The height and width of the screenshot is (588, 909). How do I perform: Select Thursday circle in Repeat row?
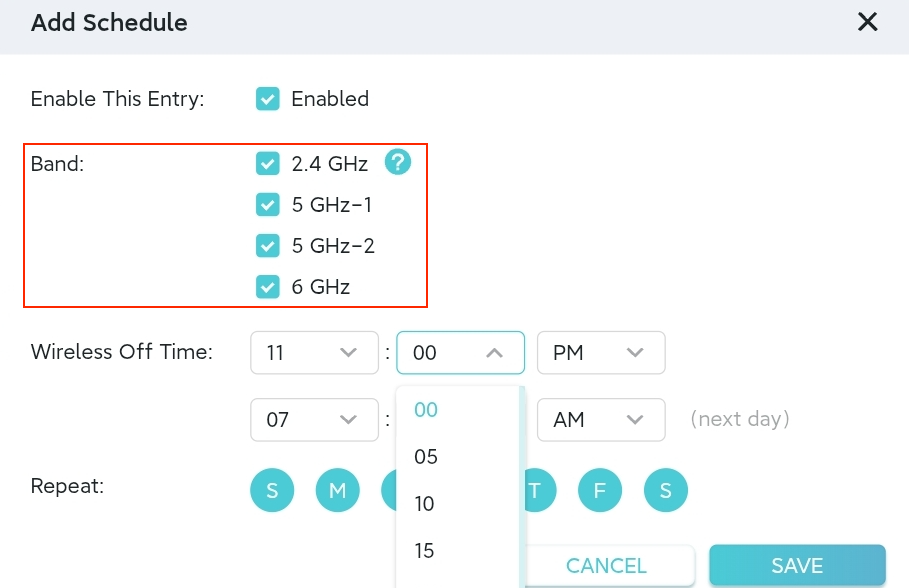pyautogui.click(x=535, y=490)
